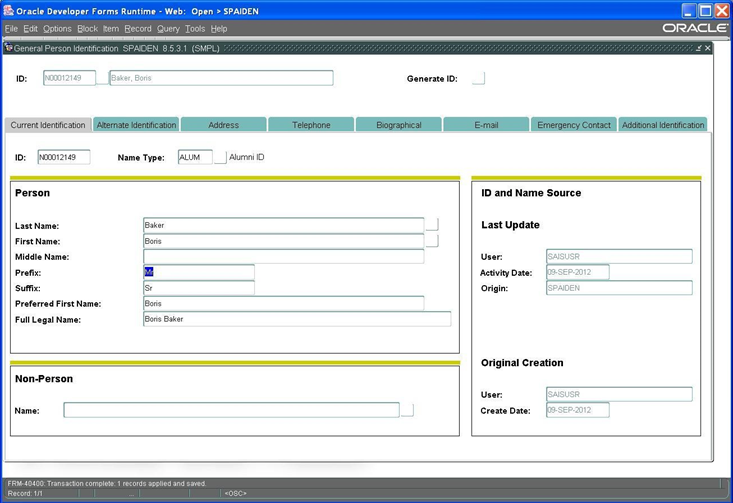733x503 pixels.
Task: Open the Biographical tab
Action: [399, 125]
